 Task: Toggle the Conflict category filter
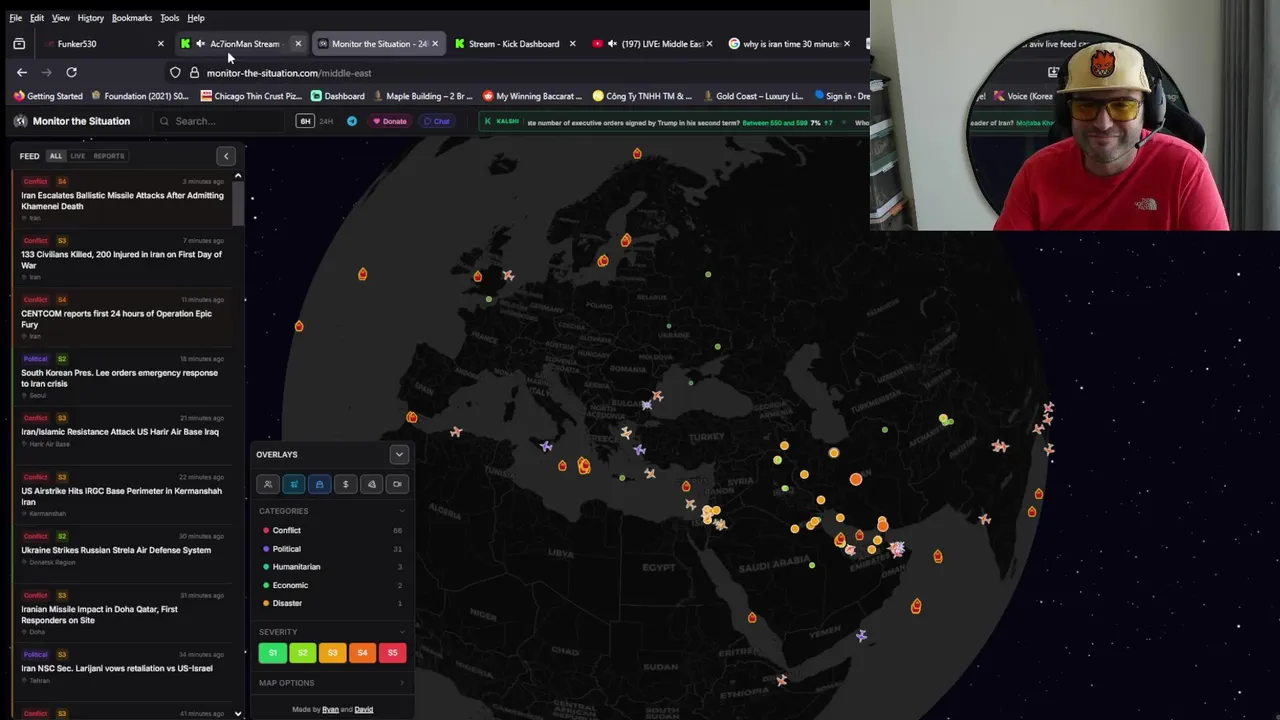click(x=331, y=531)
